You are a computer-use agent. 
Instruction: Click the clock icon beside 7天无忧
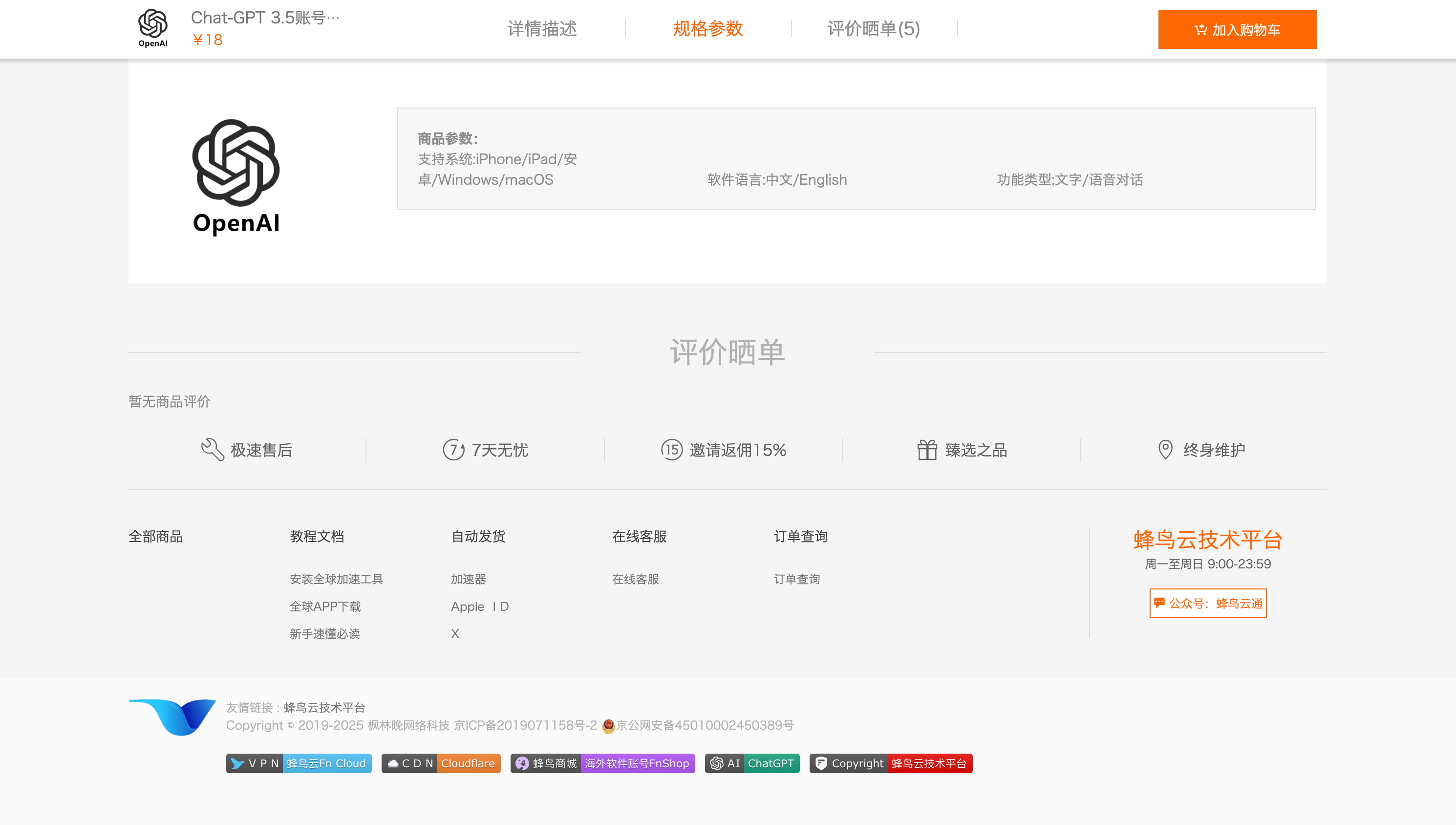pos(453,449)
